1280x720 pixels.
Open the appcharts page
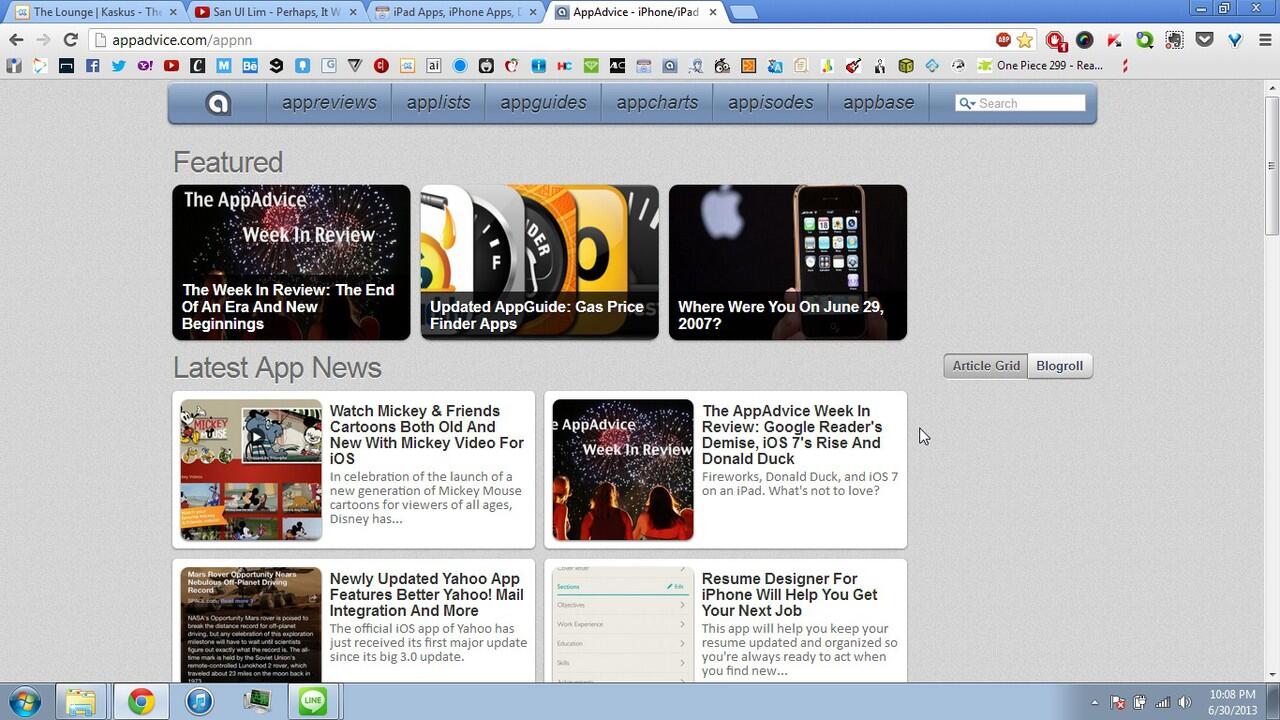coord(657,103)
